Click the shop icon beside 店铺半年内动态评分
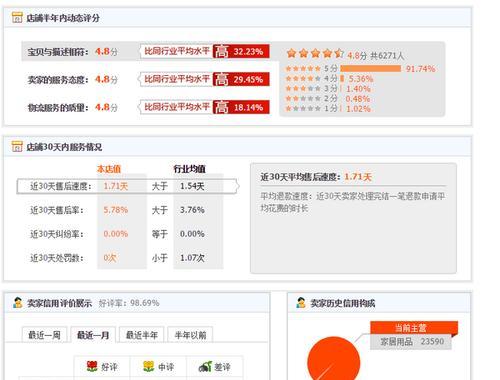The height and width of the screenshot is (380, 500). point(17,17)
